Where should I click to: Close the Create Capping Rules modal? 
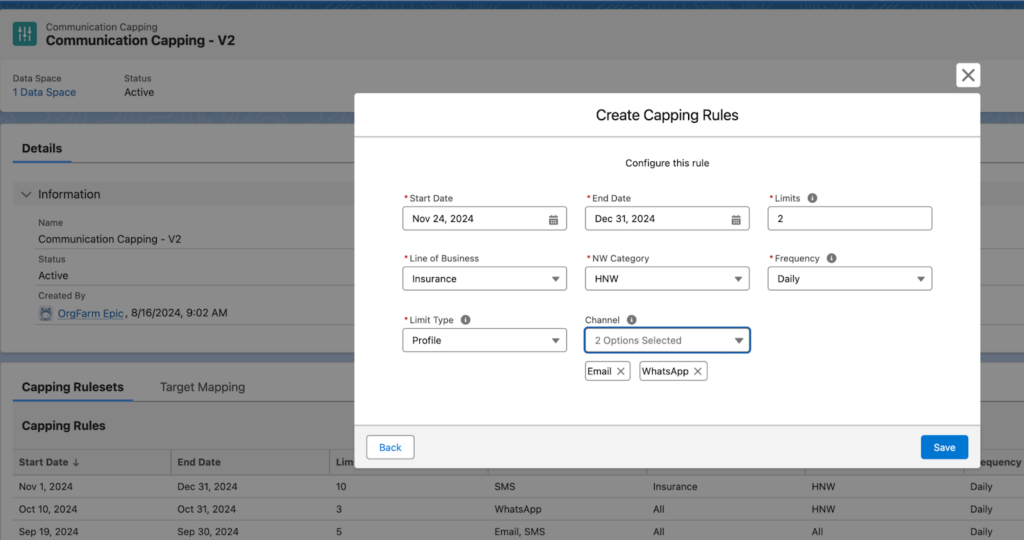(967, 75)
